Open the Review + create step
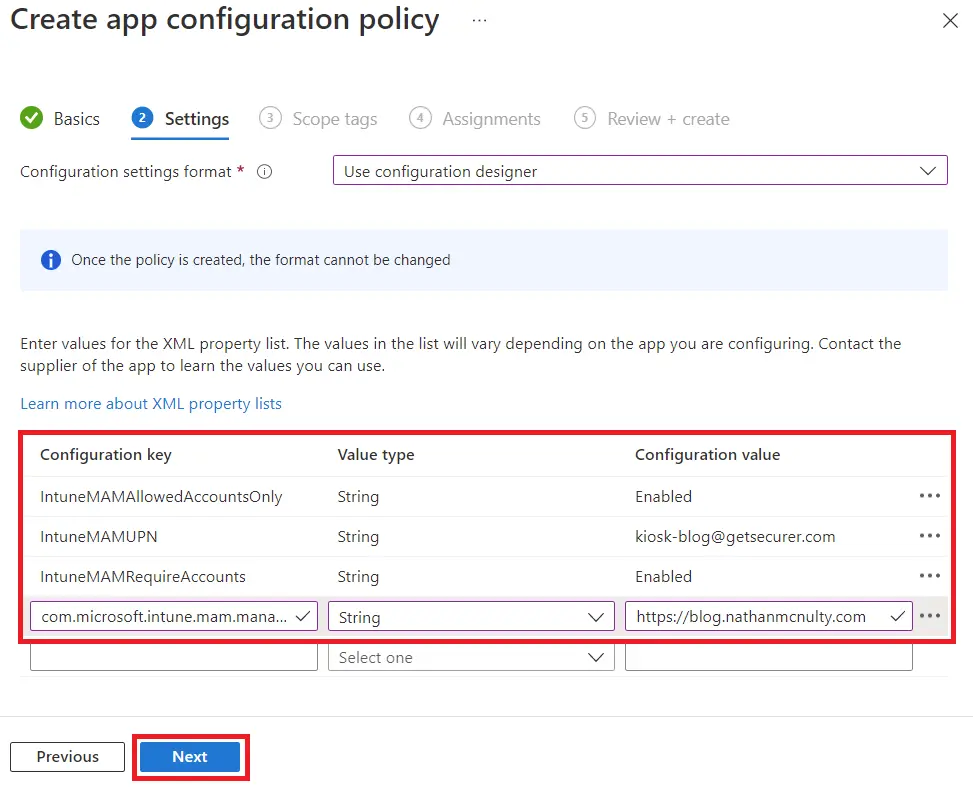Viewport: 973px width, 787px height. point(652,119)
